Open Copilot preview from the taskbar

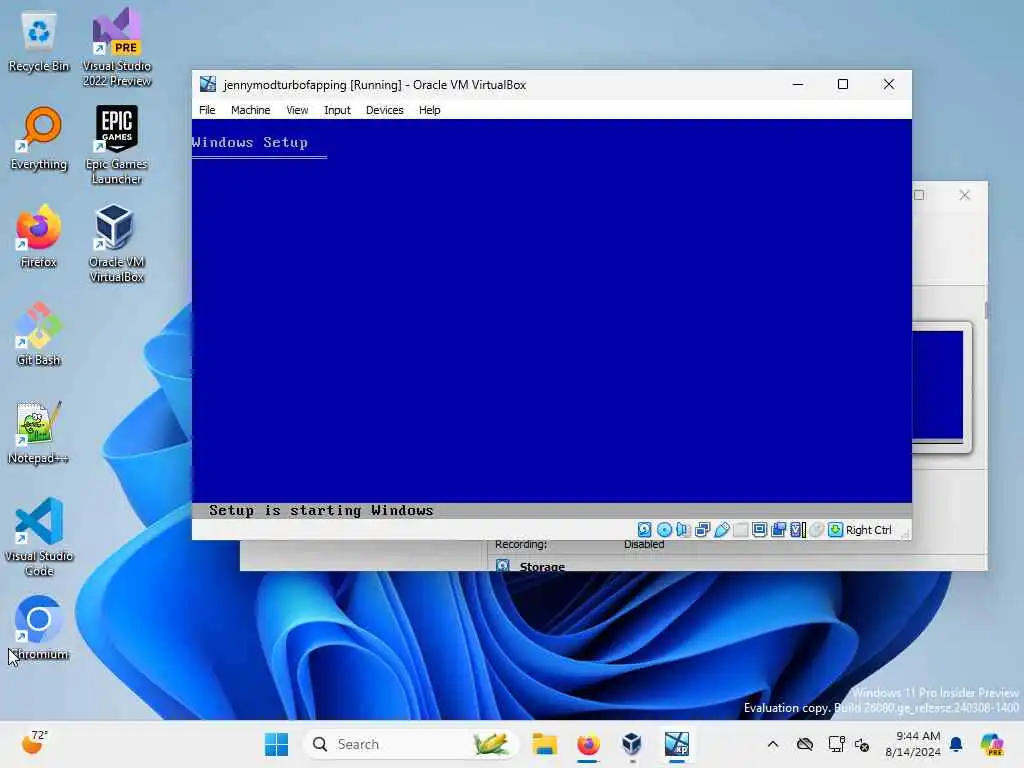[x=991, y=744]
